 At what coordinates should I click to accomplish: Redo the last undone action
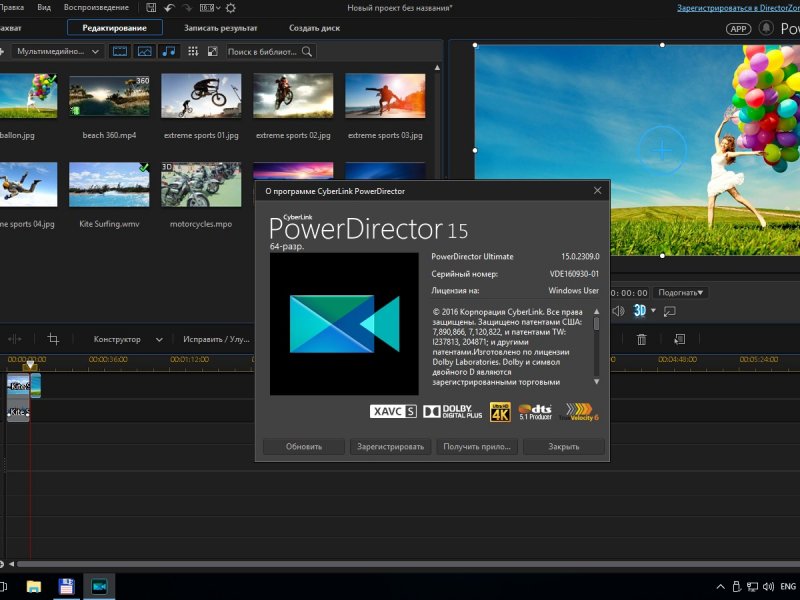coord(187,8)
